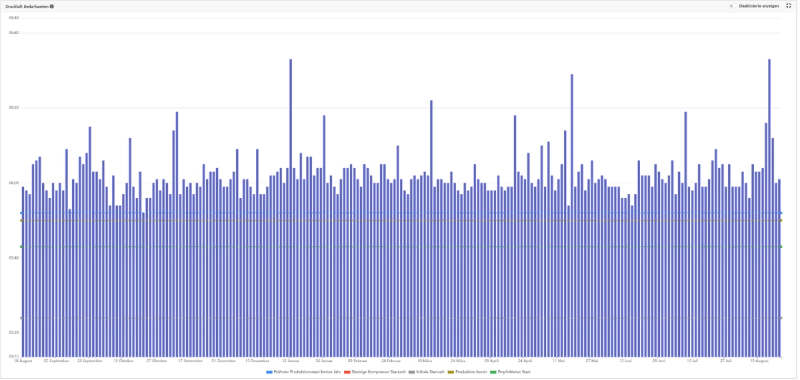Viewport: 800px width, 380px height.
Task: Click the green Empfohlener Start line
Action: (401, 247)
